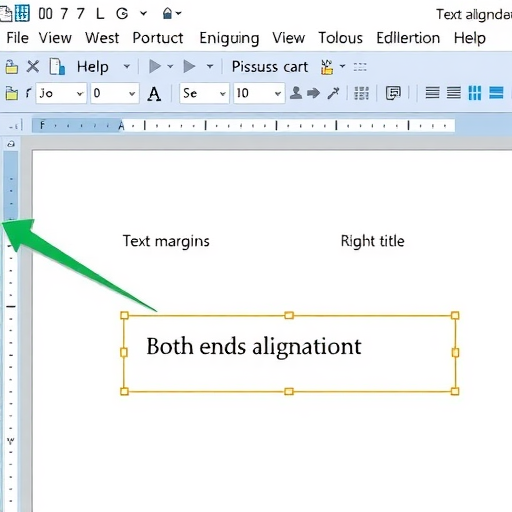Screen dimensions: 512x512
Task: Open the Tolous menu
Action: coord(340,38)
